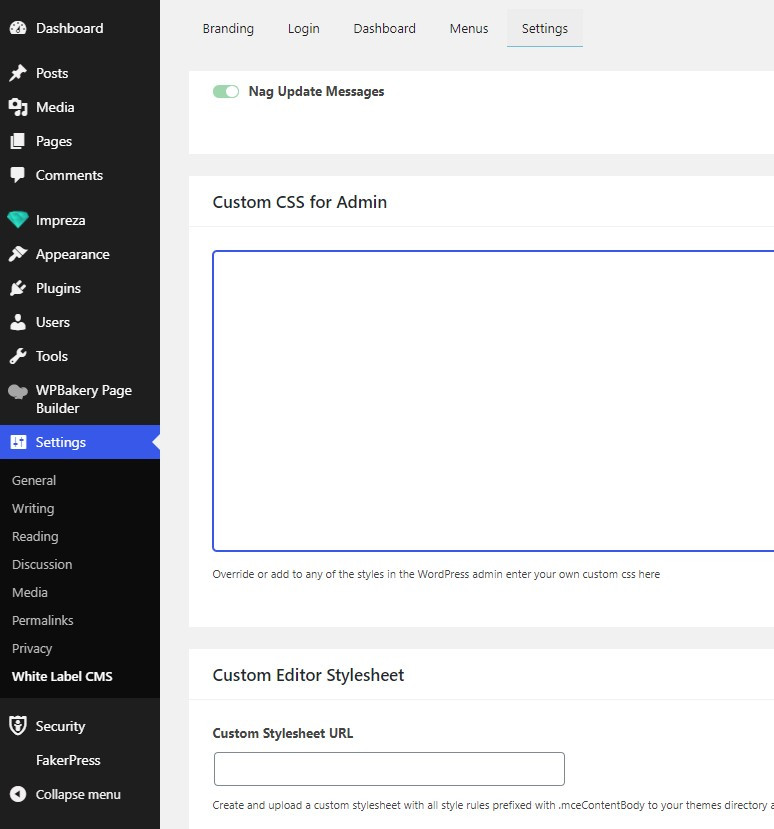774x829 pixels.
Task: Click inside the Custom CSS for Admin textarea
Action: 493,401
